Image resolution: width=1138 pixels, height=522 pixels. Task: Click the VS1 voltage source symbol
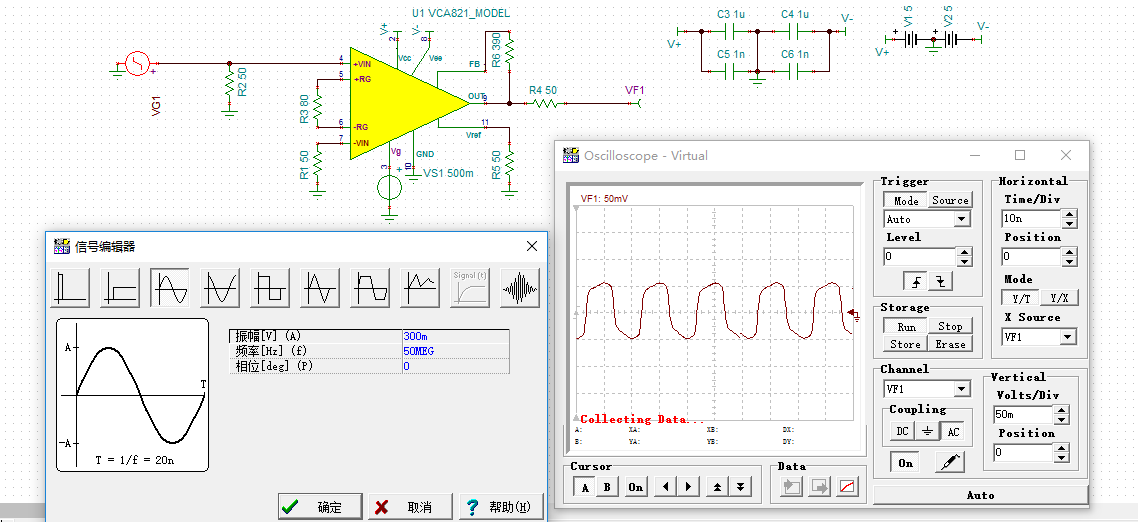390,187
